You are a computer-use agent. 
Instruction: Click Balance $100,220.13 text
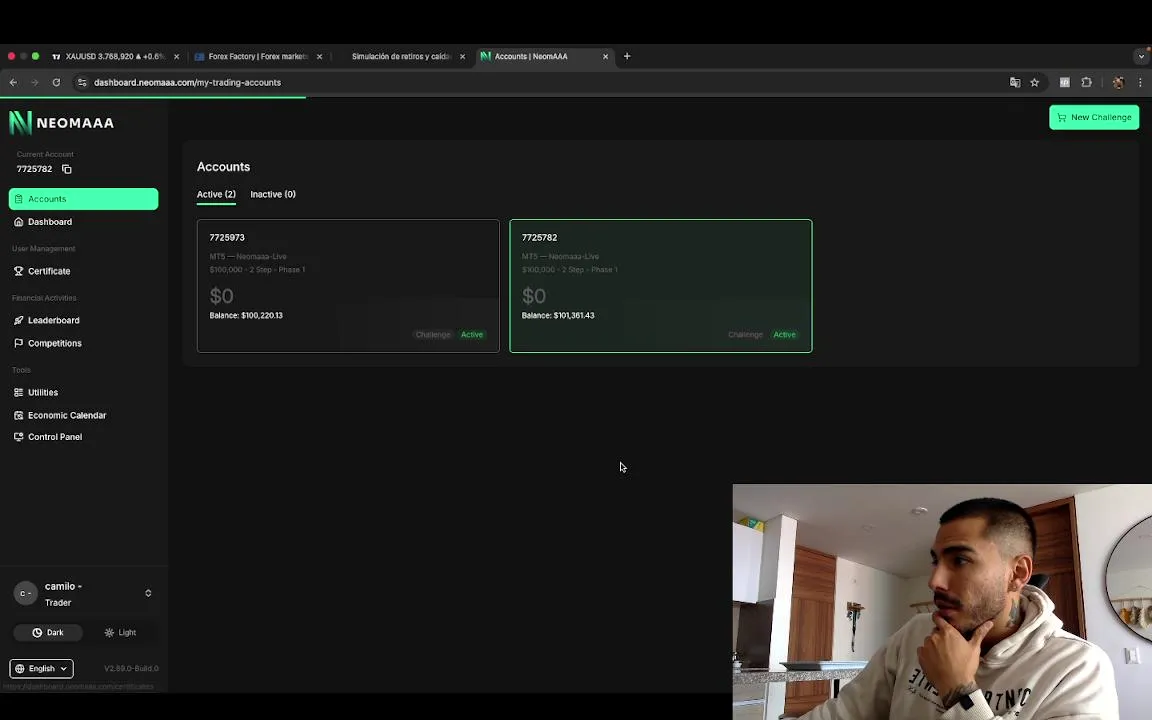coord(245,316)
